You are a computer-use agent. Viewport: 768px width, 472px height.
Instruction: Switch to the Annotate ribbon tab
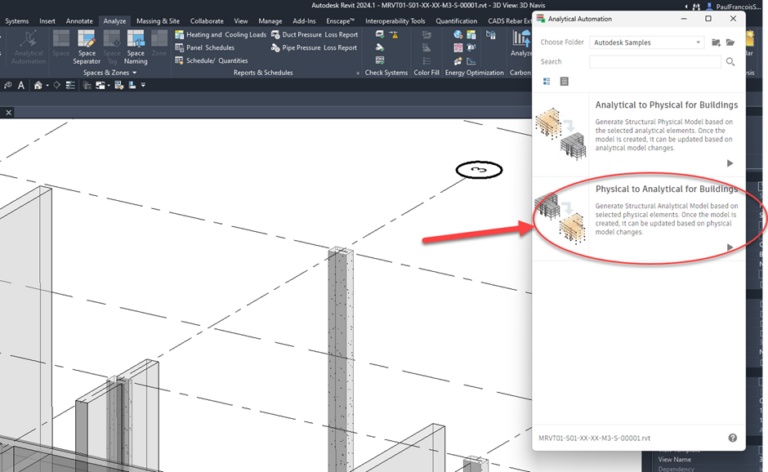[79, 21]
